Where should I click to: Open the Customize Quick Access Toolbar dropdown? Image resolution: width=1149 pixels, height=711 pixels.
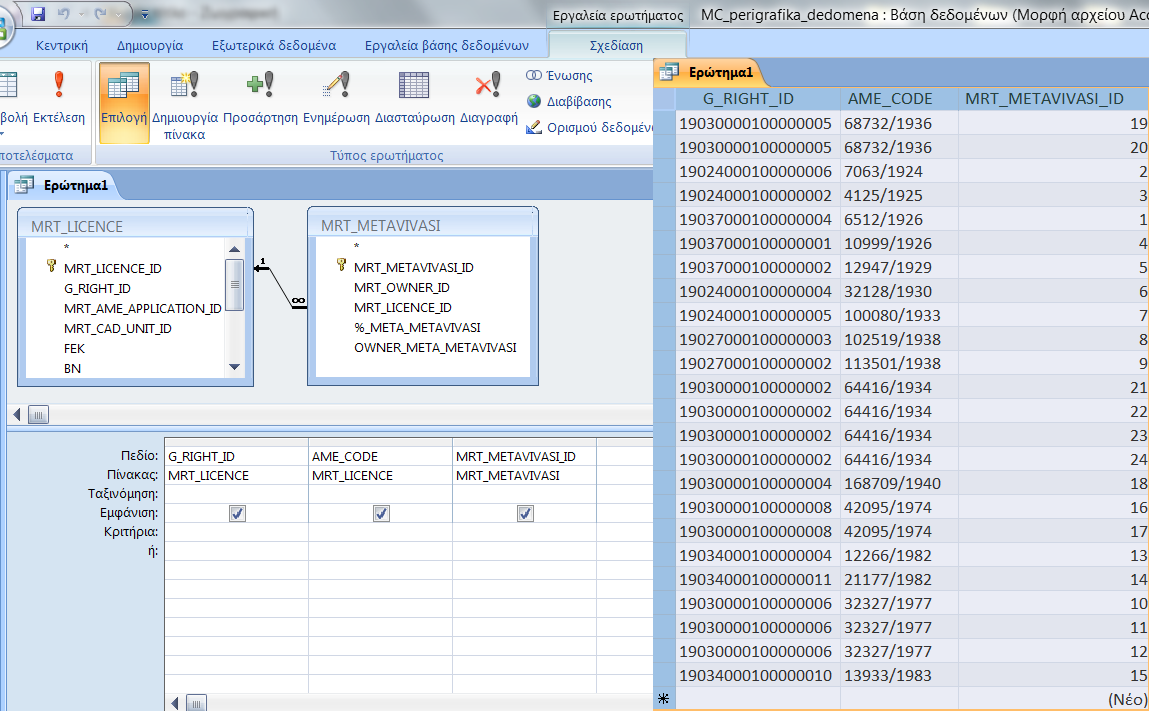pyautogui.click(x=144, y=14)
